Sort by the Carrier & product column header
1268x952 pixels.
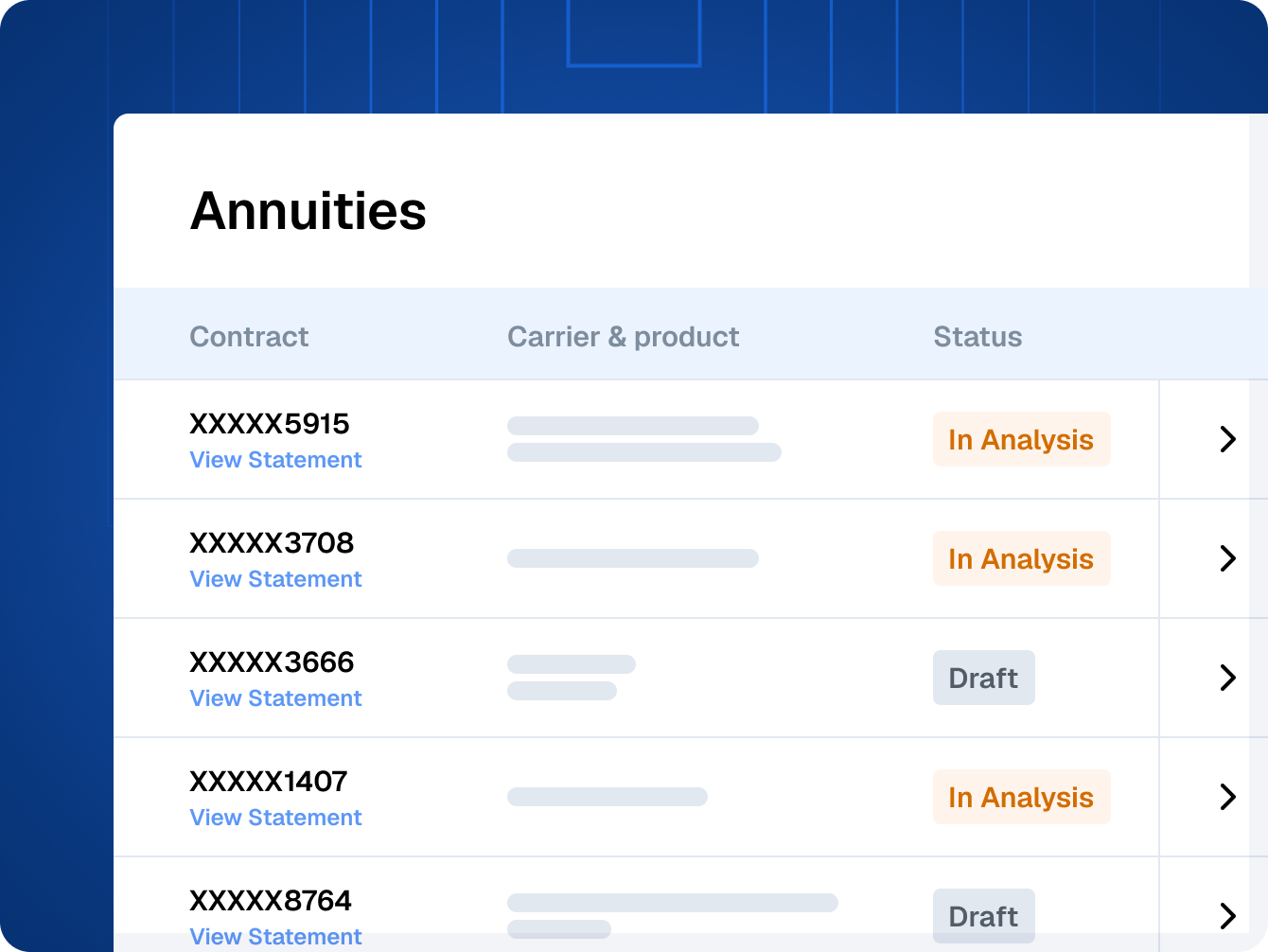[x=623, y=337]
